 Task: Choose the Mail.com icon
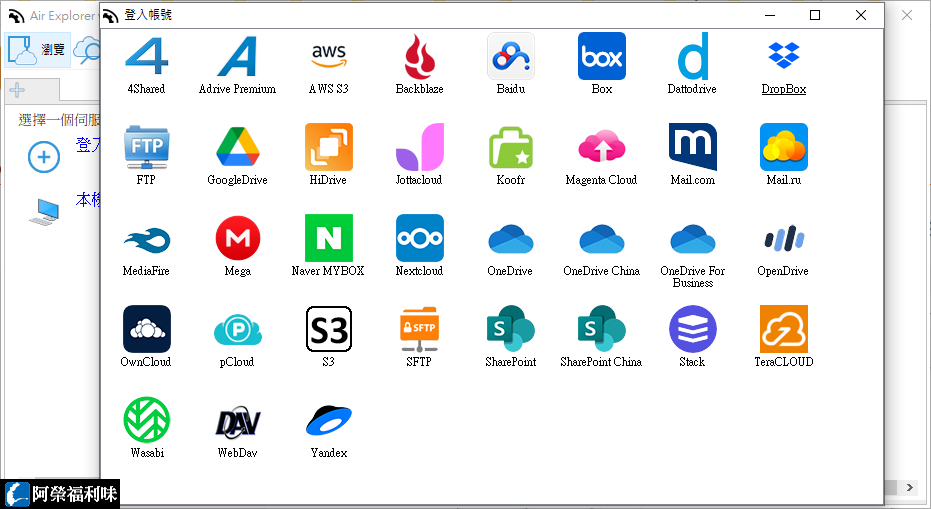point(693,147)
